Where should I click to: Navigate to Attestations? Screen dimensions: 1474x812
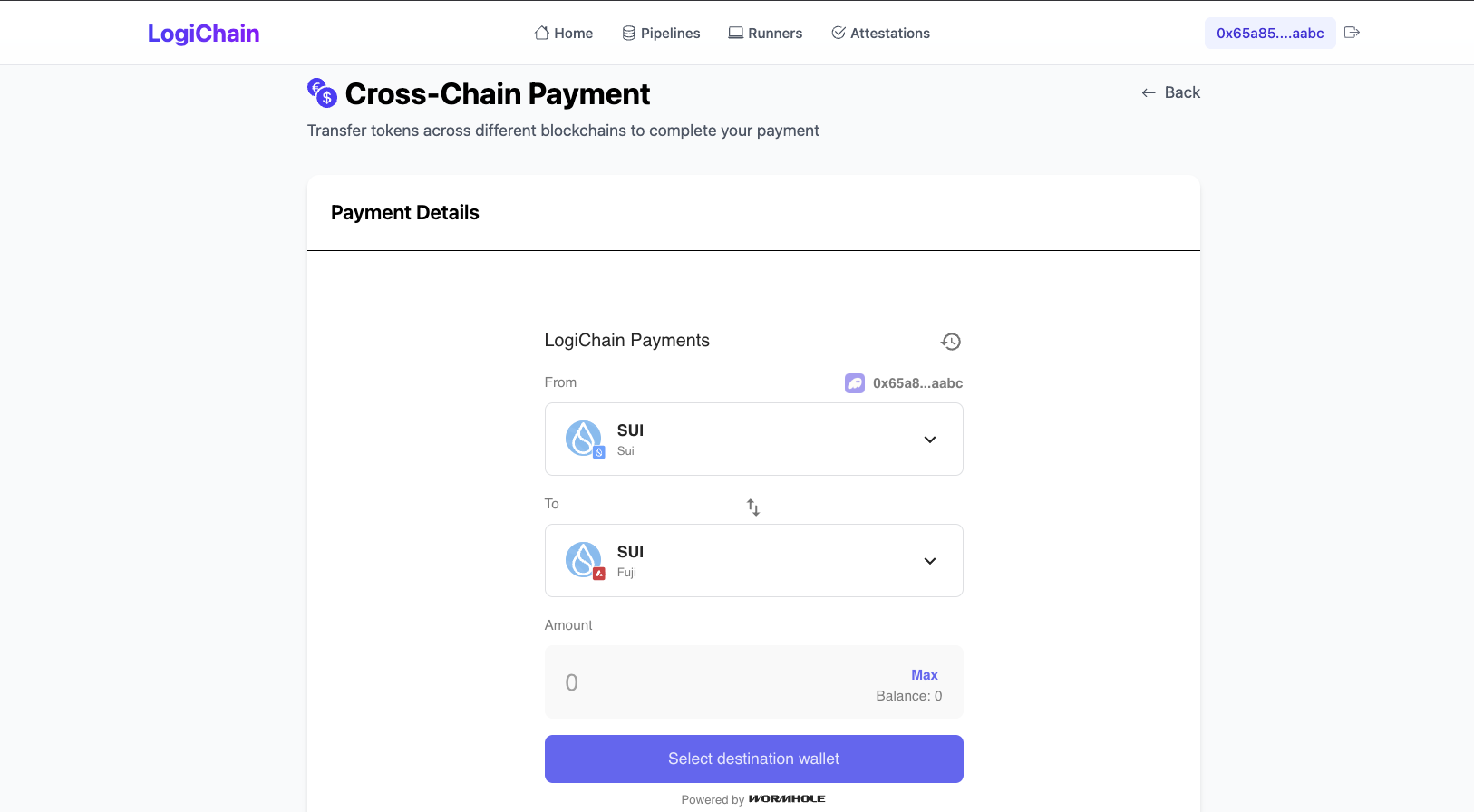(880, 34)
